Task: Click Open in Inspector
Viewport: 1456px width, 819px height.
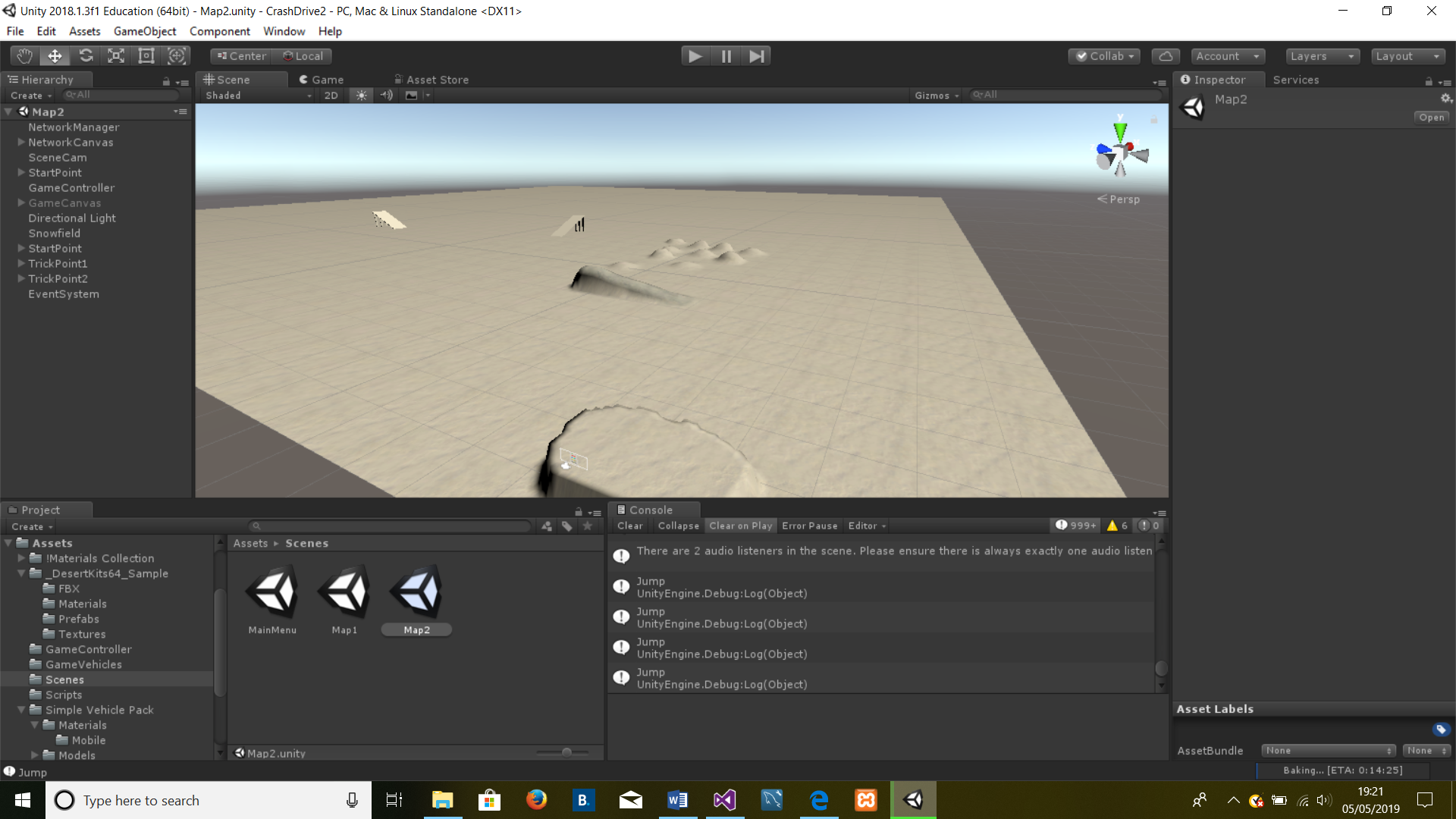Action: (x=1432, y=117)
